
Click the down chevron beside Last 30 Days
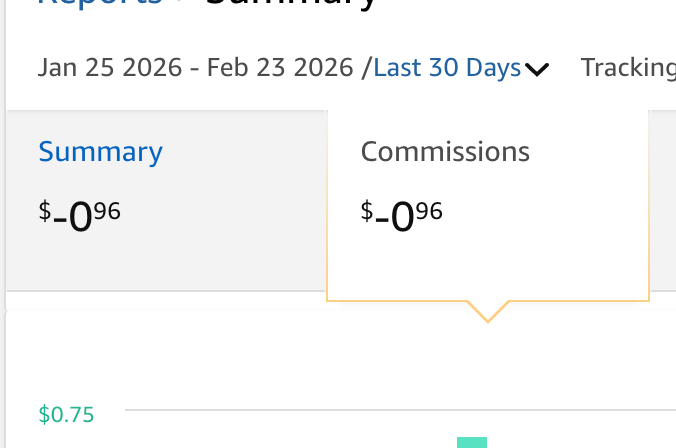537,70
